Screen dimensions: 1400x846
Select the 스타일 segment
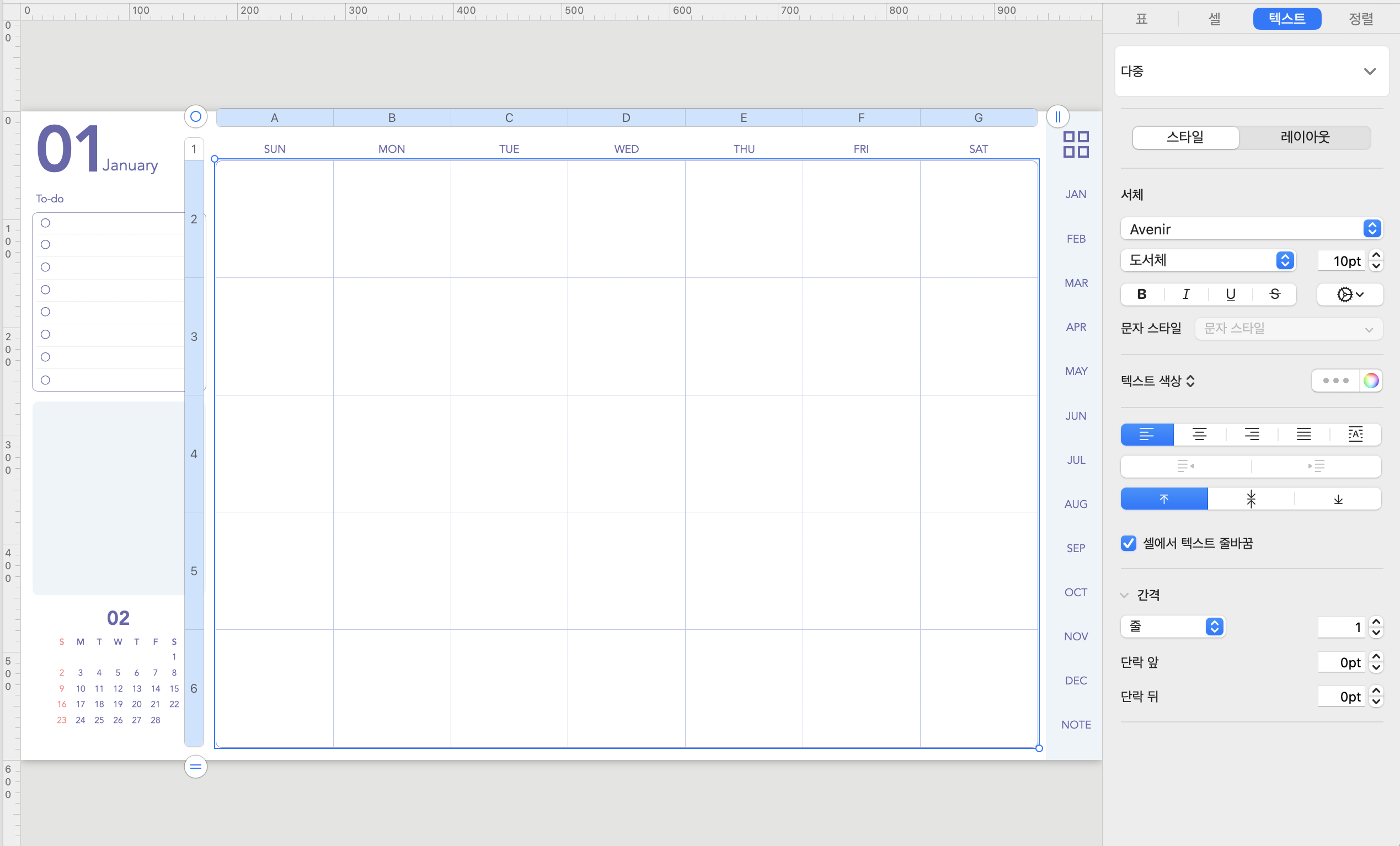[x=1185, y=137]
